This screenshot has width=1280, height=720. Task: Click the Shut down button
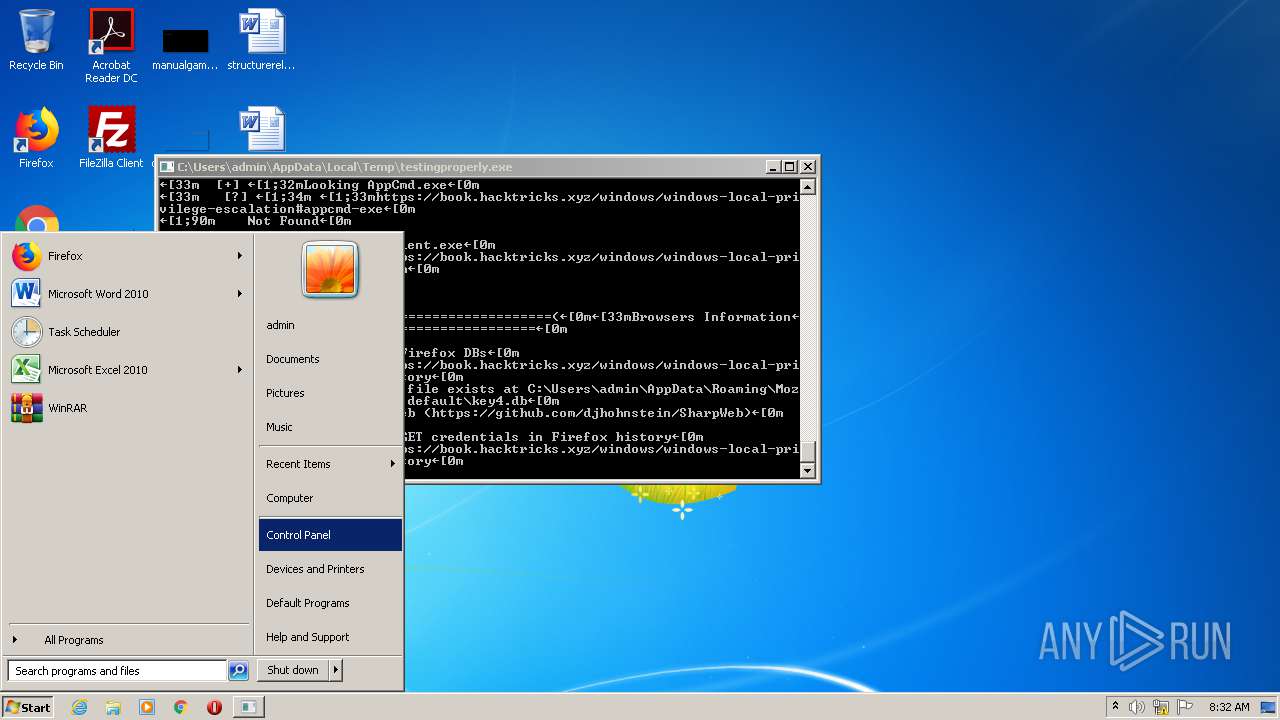pyautogui.click(x=293, y=670)
